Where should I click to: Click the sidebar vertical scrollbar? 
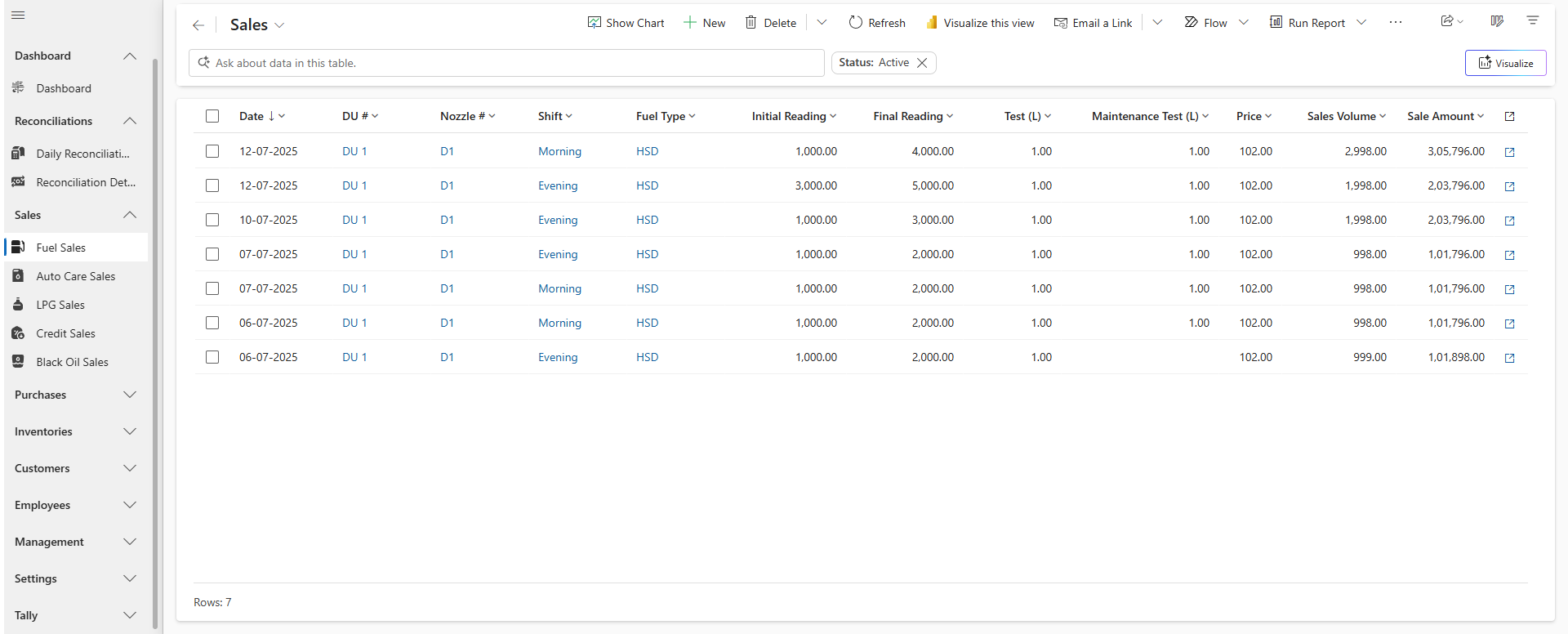click(x=155, y=343)
